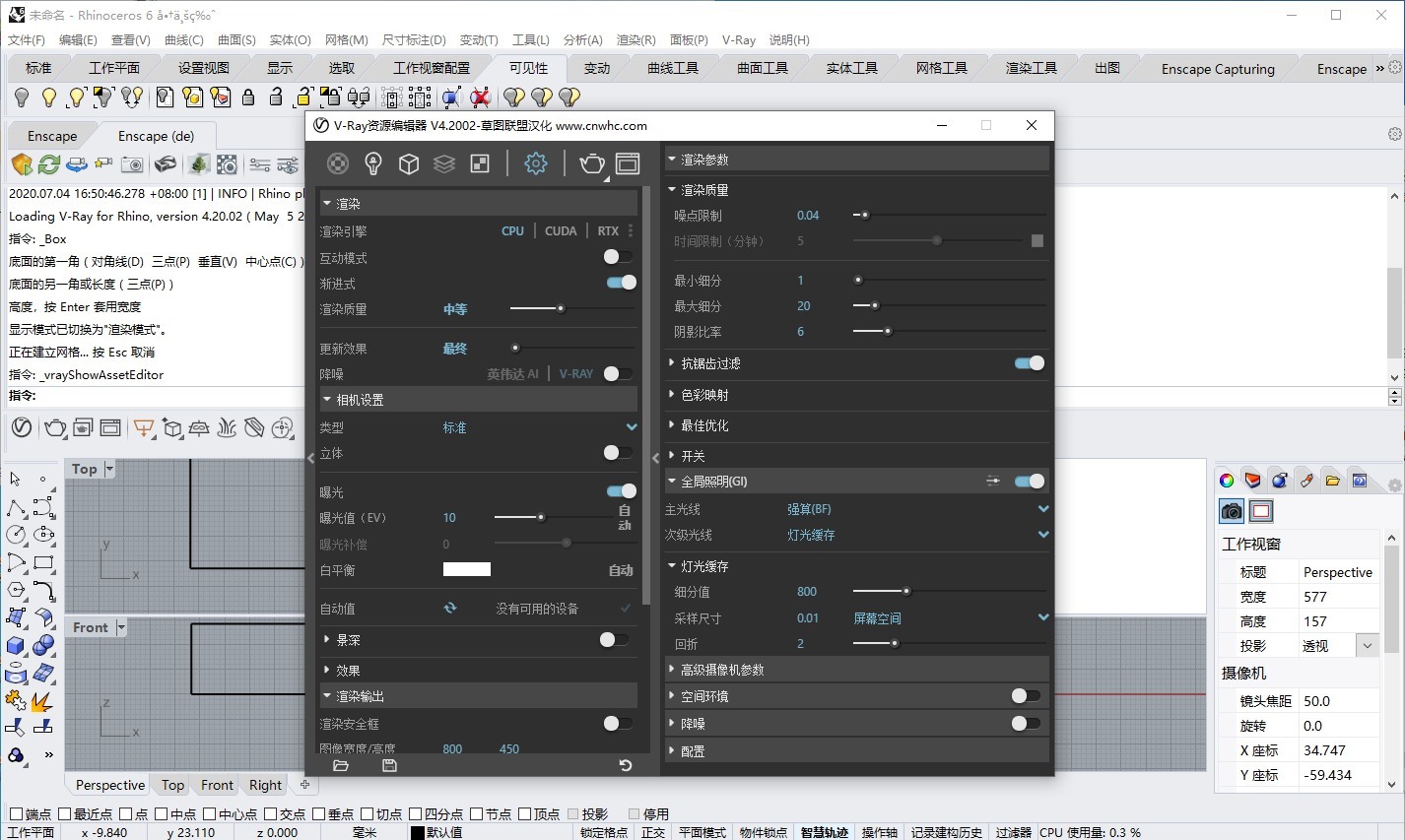Switch to the 曲线工具 toolbar tab

[673, 68]
